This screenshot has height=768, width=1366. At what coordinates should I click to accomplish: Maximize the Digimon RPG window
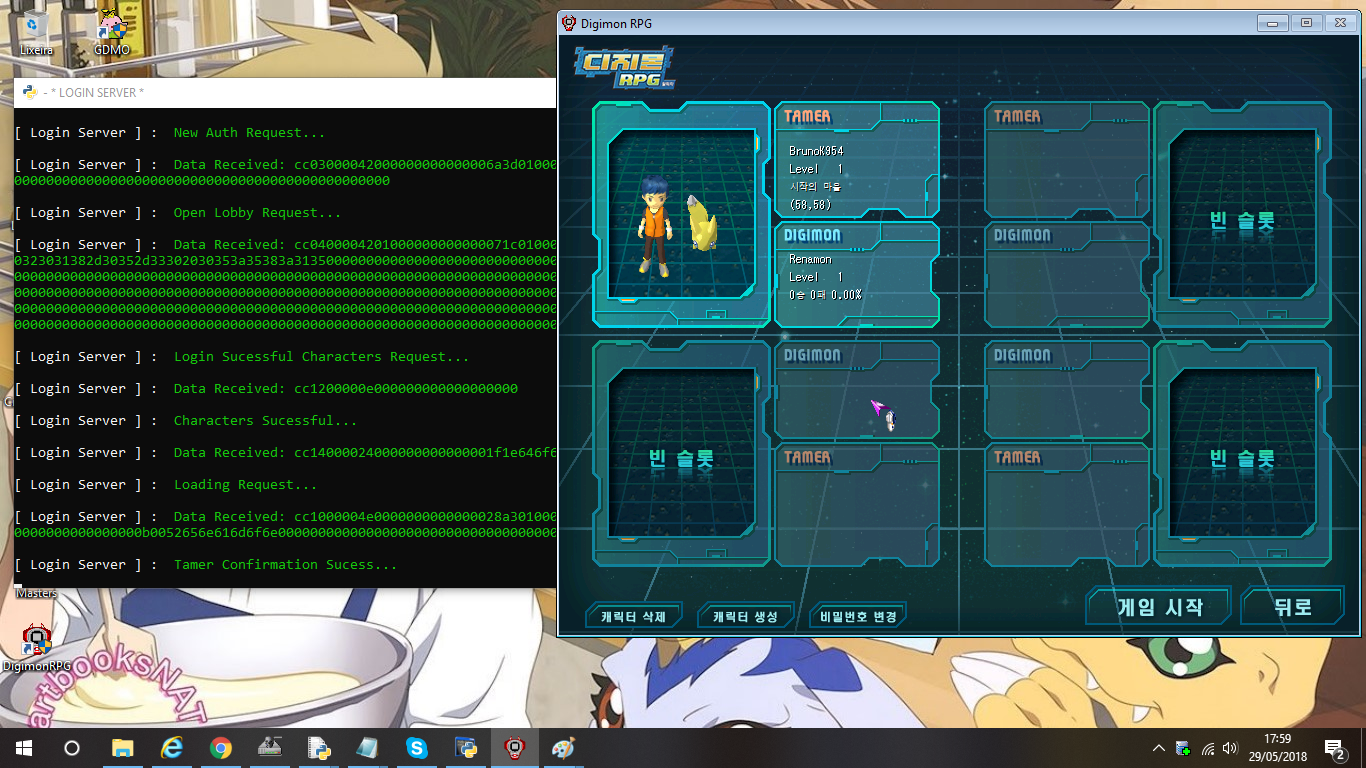pos(1306,22)
